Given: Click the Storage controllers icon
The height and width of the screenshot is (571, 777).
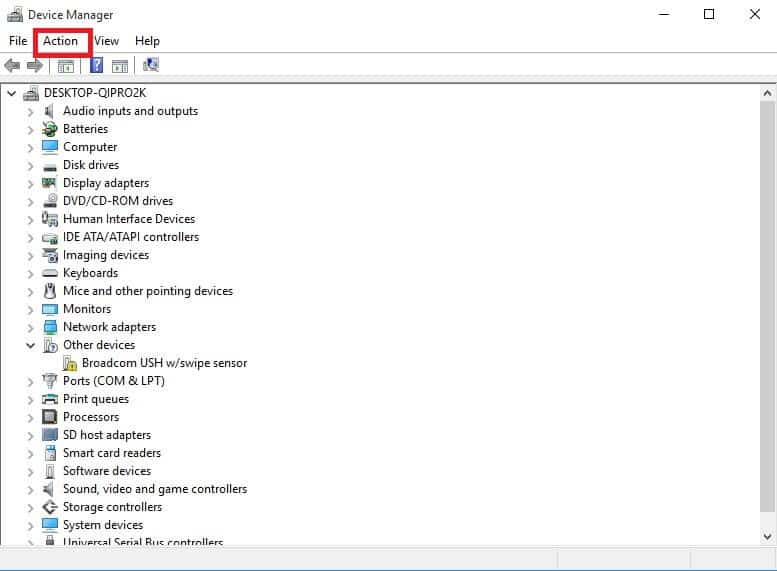Looking at the screenshot, I should [50, 507].
